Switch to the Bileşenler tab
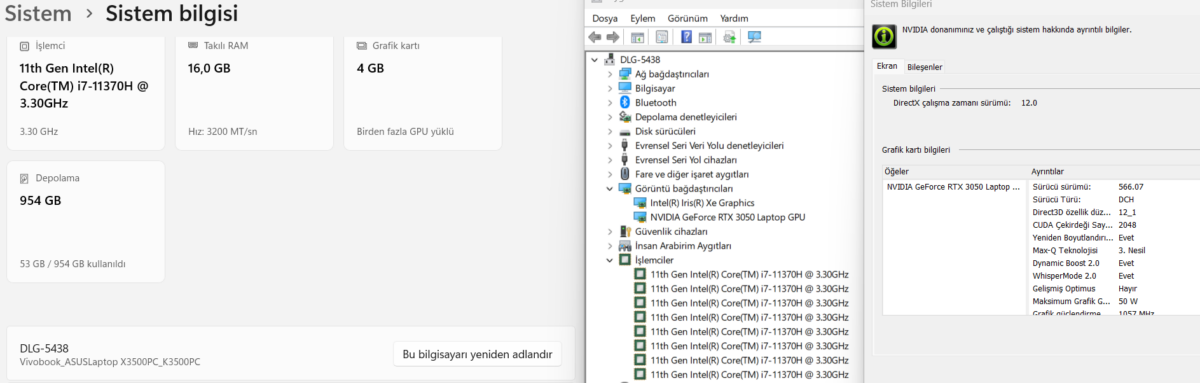Image resolution: width=1200 pixels, height=383 pixels. [x=924, y=67]
